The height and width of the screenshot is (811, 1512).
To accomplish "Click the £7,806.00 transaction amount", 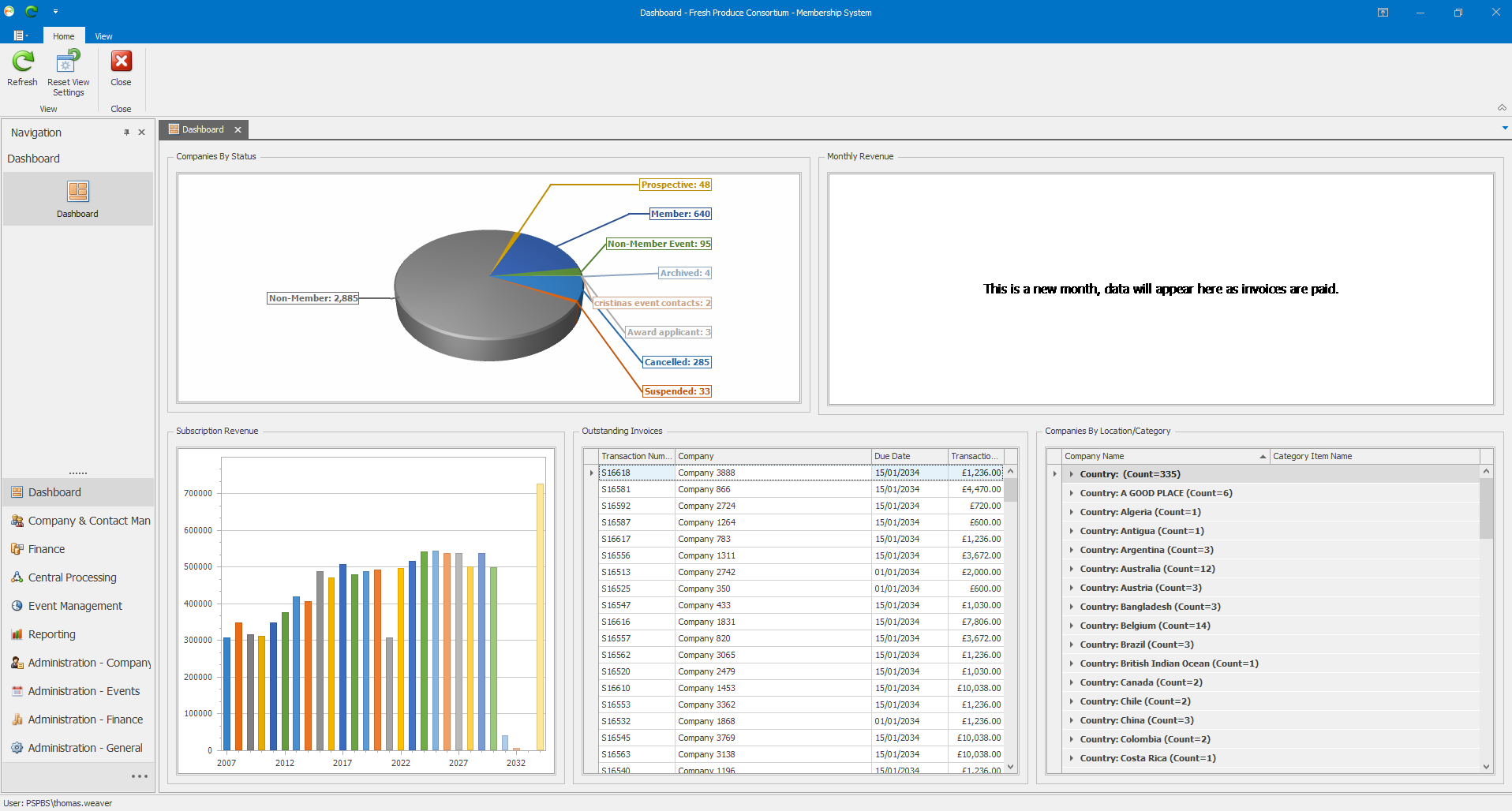I will pyautogui.click(x=975, y=622).
